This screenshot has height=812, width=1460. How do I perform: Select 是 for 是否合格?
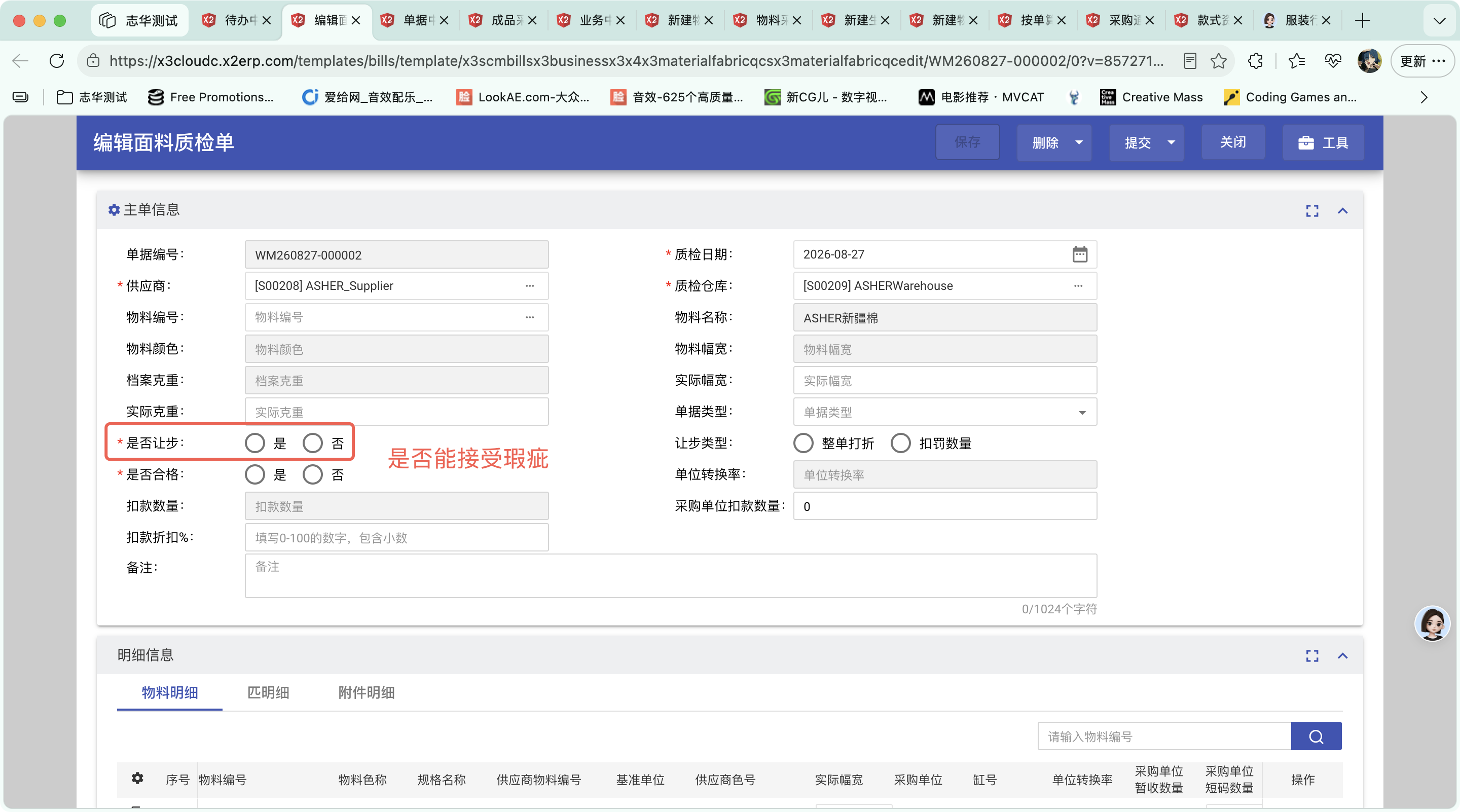pos(255,475)
